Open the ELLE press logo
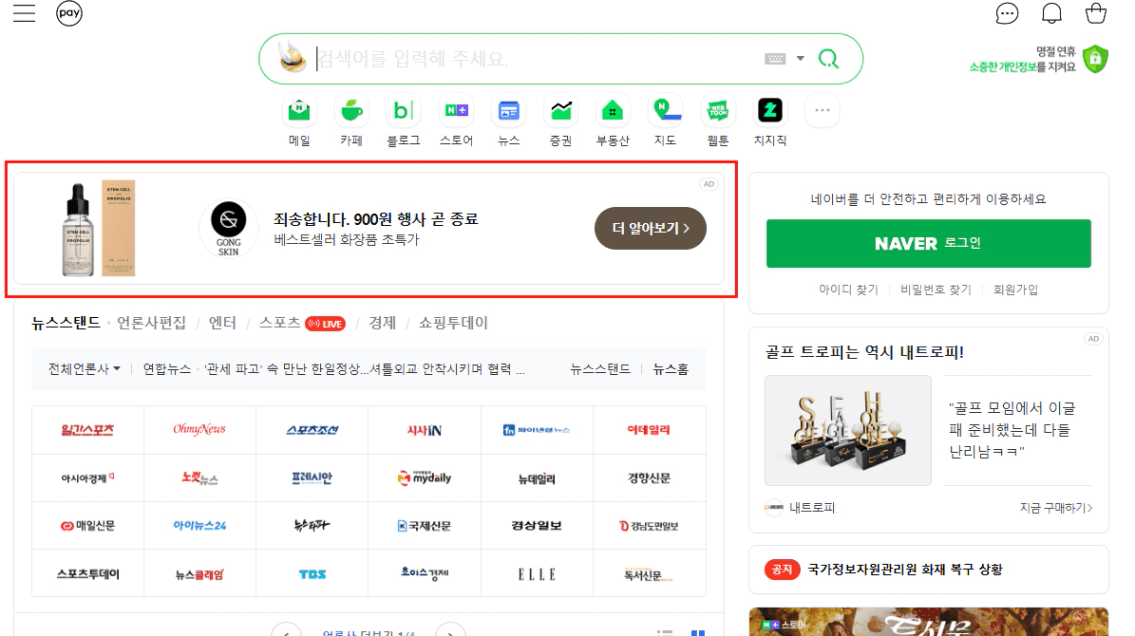The width and height of the screenshot is (1135, 636). tap(536, 574)
